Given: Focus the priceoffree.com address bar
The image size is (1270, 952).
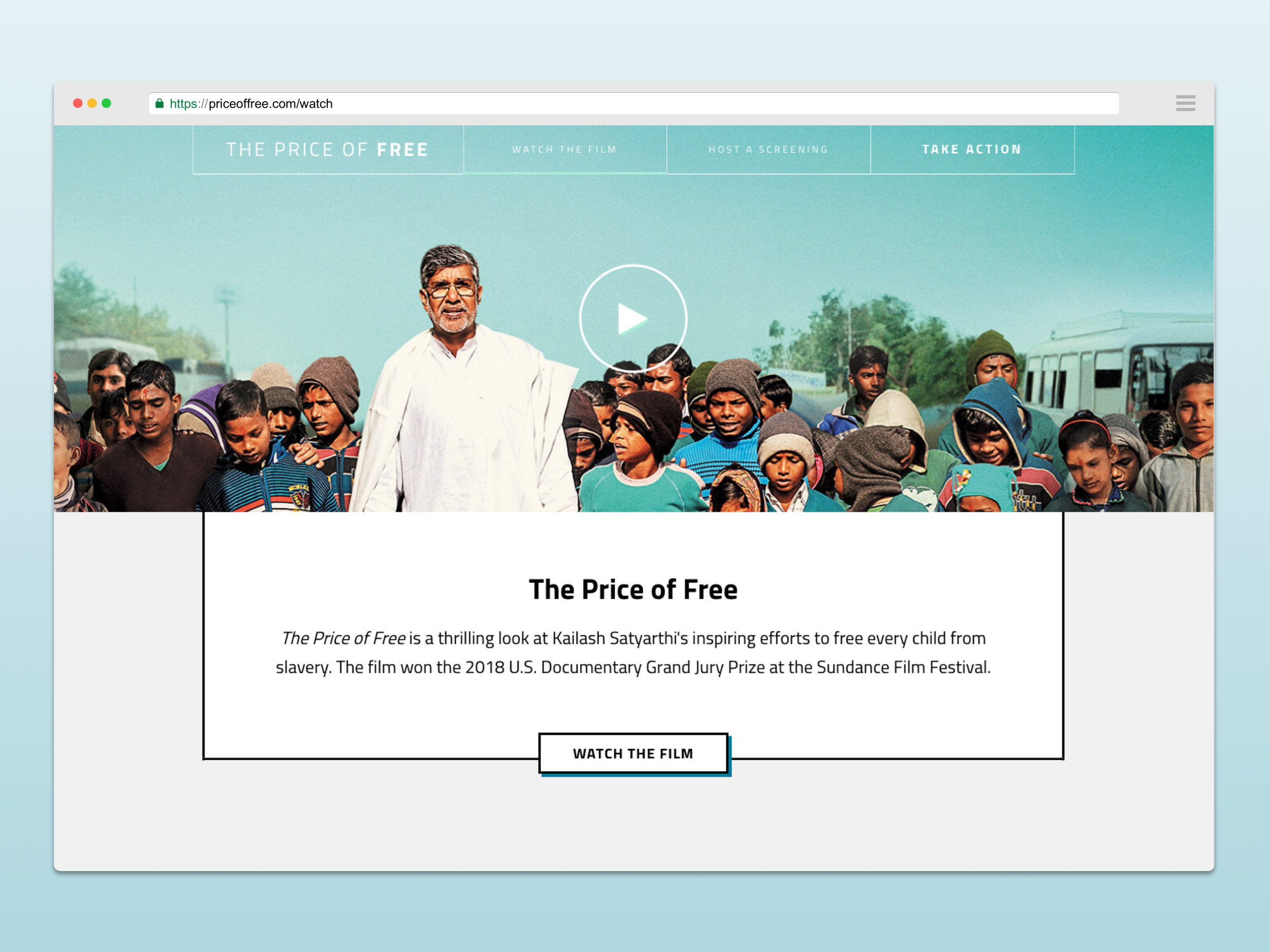Looking at the screenshot, I should point(634,103).
